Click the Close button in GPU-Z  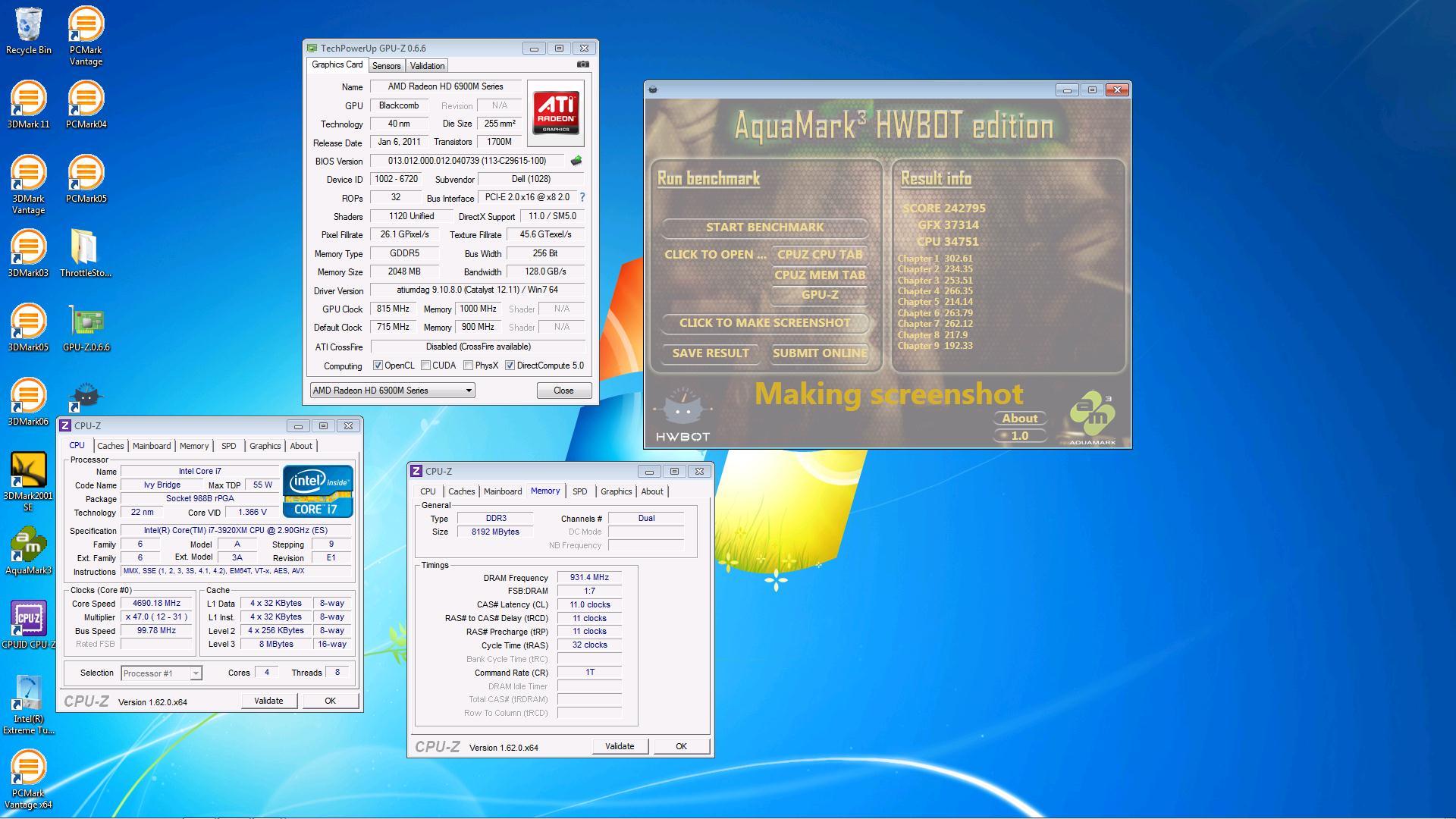point(563,391)
